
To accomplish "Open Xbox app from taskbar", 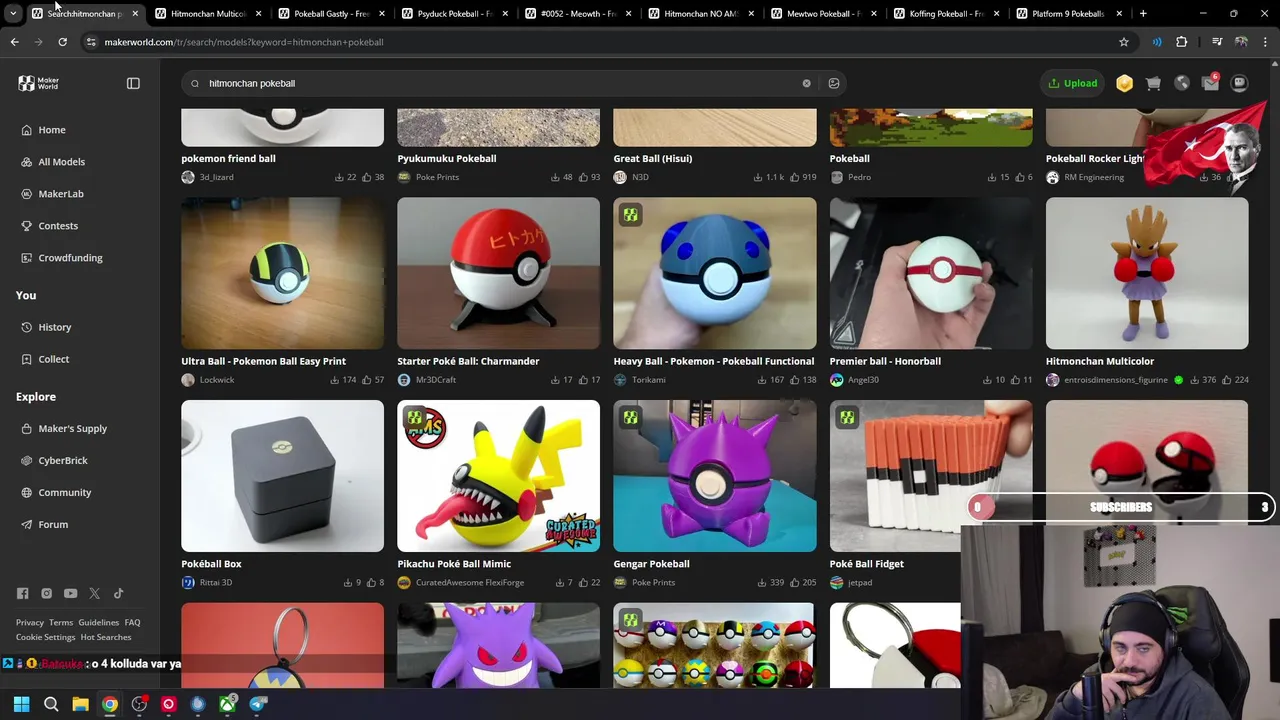I will click(228, 704).
